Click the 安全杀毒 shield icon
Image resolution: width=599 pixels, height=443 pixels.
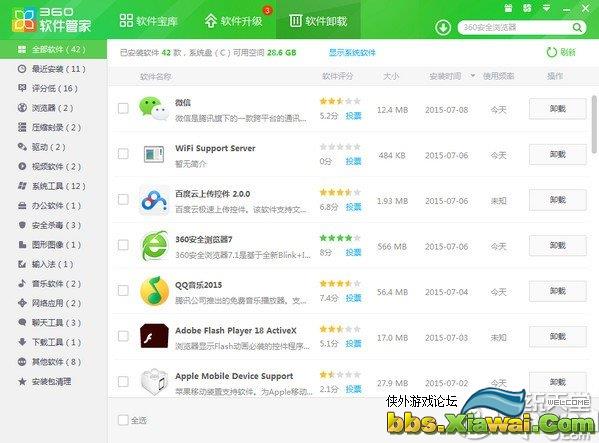click(22, 225)
